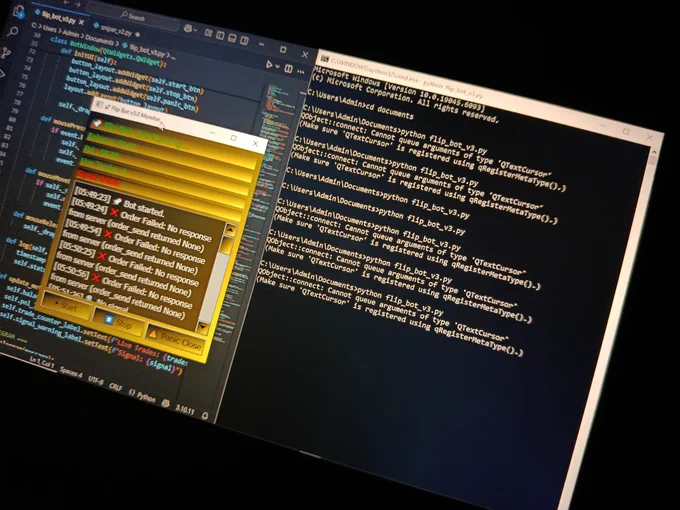Screen dimensions: 680x510
Task: Click Flip Bot window title bar icon
Action: 100,104
